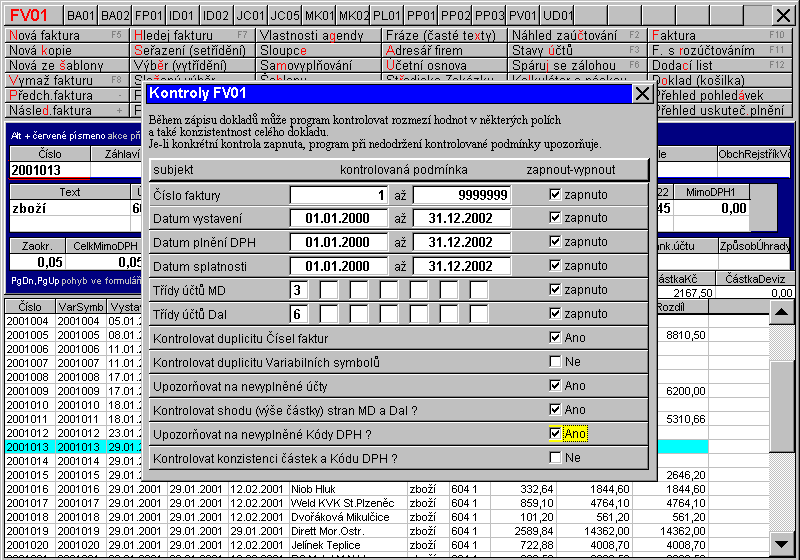Click Nová ze šablony button

pos(67,65)
